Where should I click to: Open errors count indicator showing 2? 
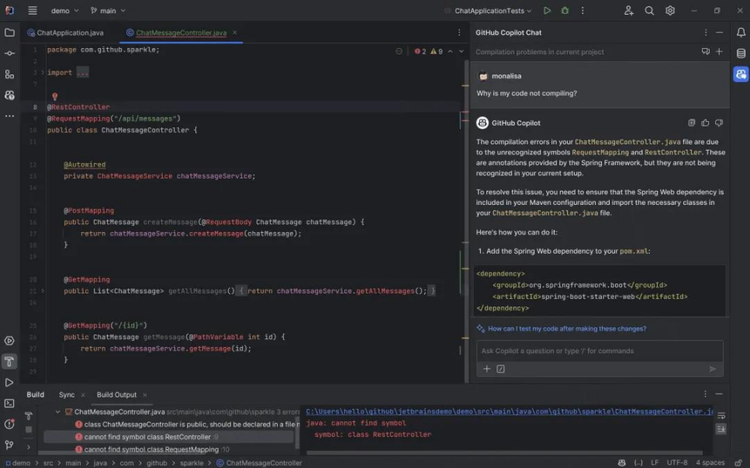(x=420, y=51)
